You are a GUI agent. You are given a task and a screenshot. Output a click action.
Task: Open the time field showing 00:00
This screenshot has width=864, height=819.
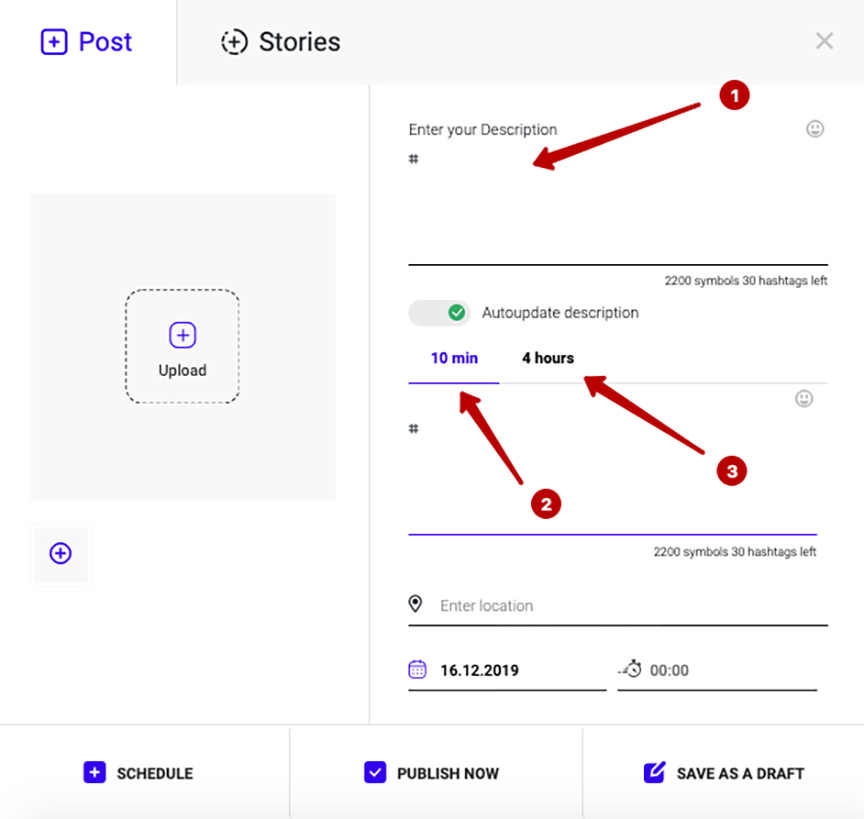717,670
